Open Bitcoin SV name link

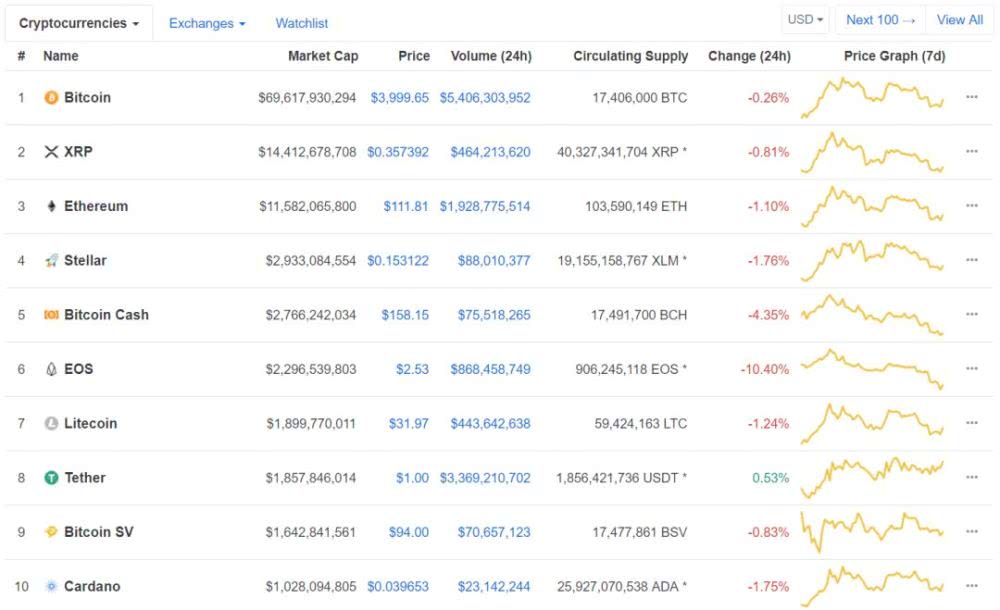coord(98,532)
